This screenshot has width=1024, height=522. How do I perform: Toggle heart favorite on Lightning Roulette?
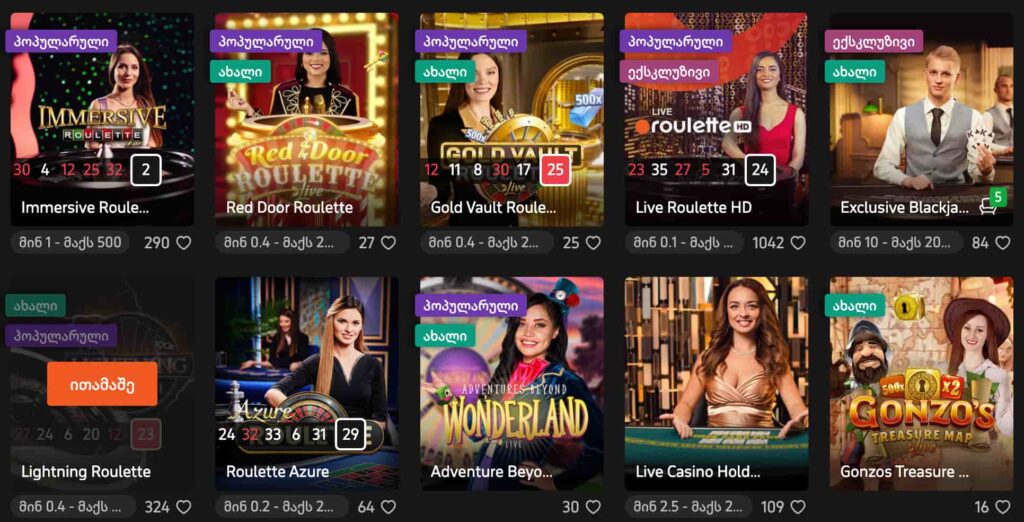point(184,507)
